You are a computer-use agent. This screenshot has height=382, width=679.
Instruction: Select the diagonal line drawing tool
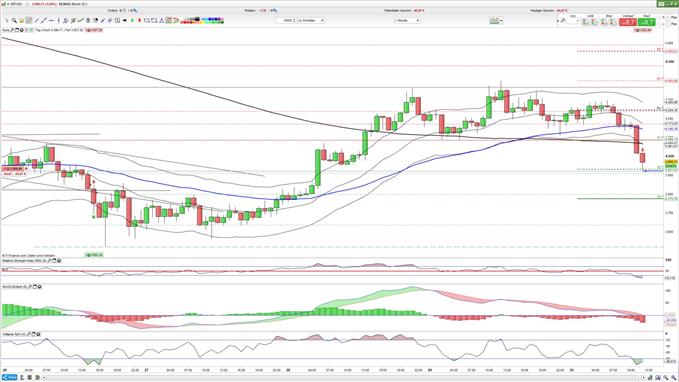click(x=44, y=20)
